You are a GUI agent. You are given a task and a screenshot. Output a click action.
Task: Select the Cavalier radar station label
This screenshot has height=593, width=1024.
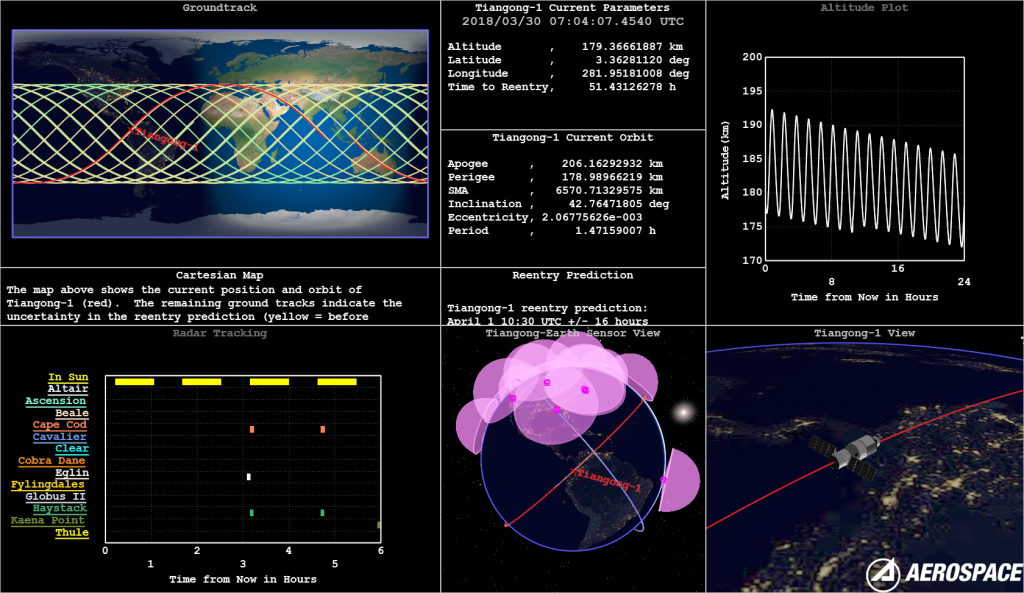pos(60,437)
